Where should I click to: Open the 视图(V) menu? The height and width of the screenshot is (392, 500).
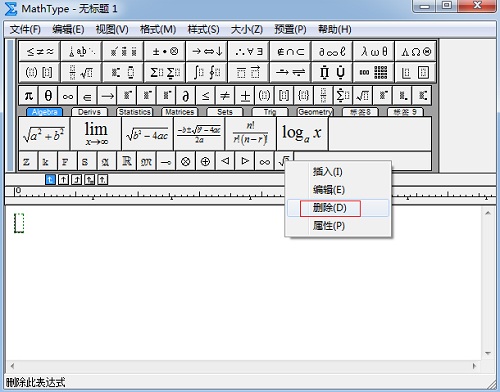click(112, 29)
